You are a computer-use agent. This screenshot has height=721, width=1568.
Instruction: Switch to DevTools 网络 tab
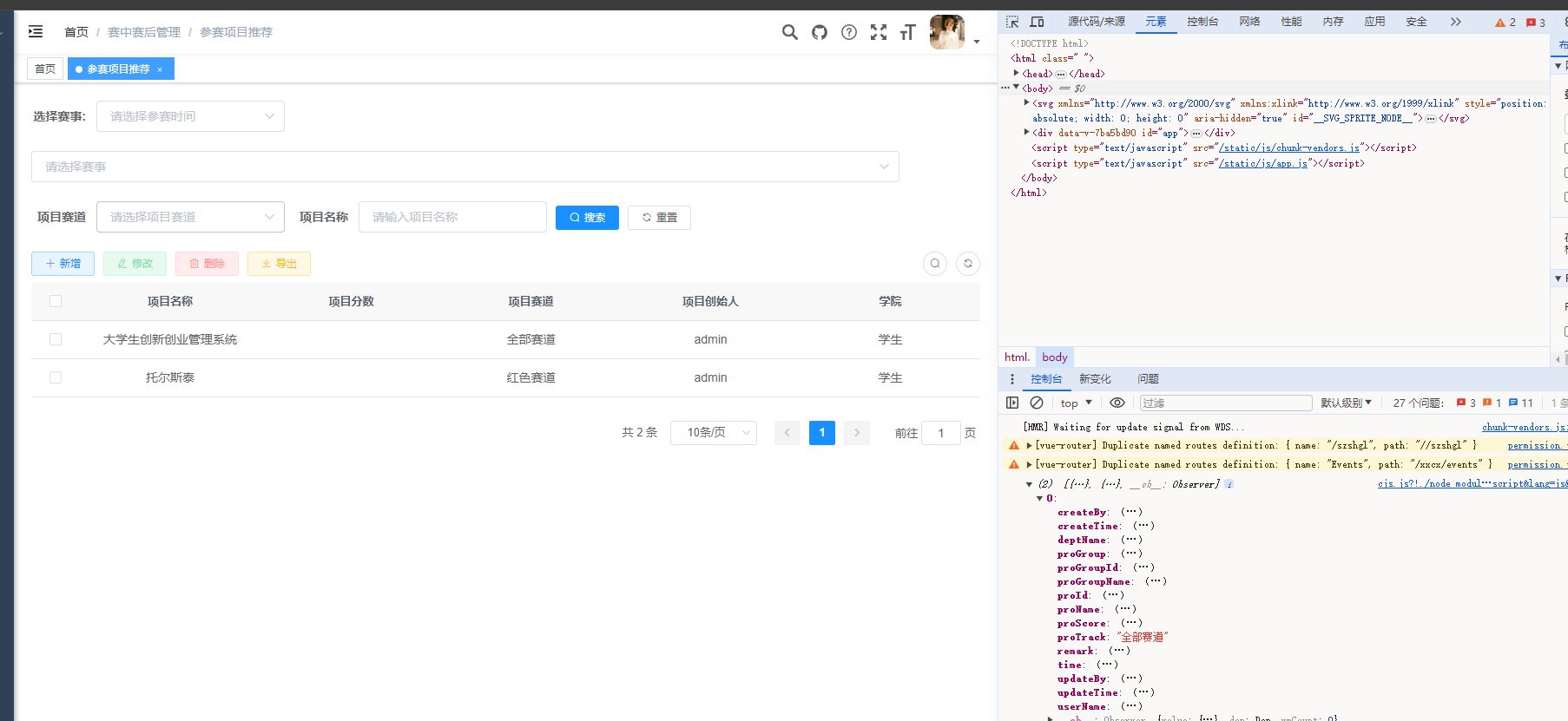tap(1250, 22)
